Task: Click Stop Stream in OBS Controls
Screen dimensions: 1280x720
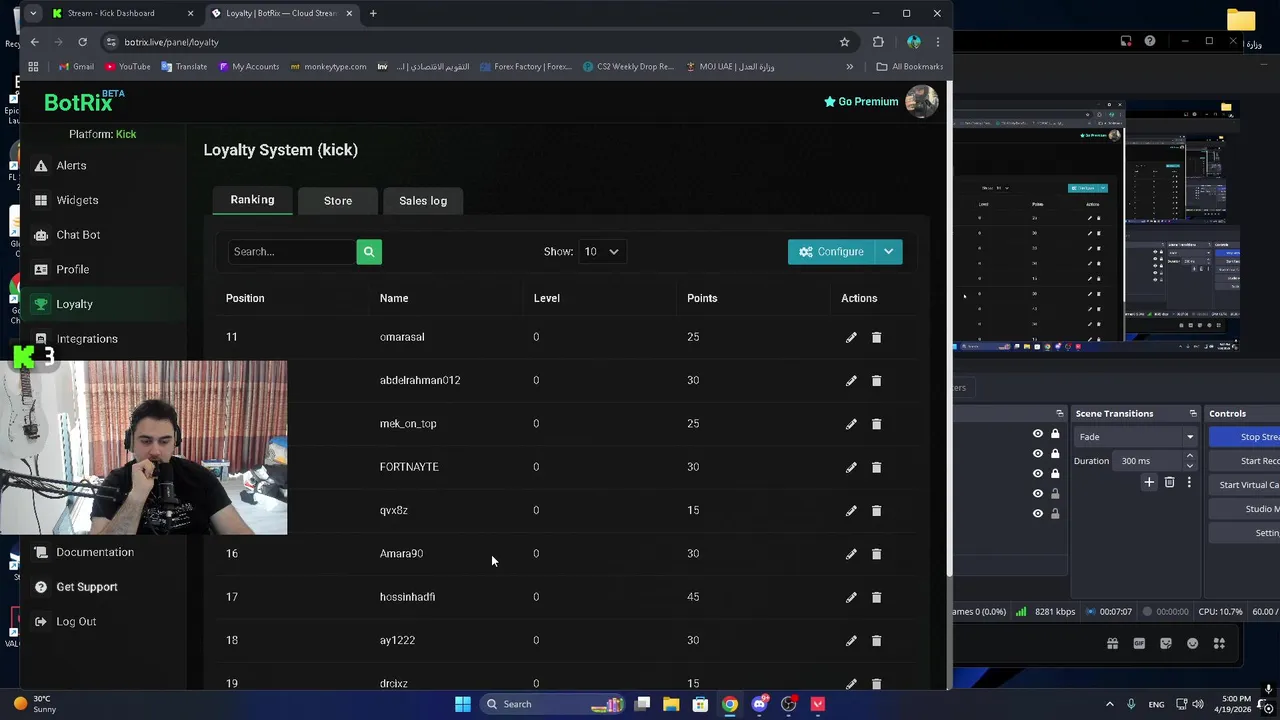Action: (x=1245, y=437)
